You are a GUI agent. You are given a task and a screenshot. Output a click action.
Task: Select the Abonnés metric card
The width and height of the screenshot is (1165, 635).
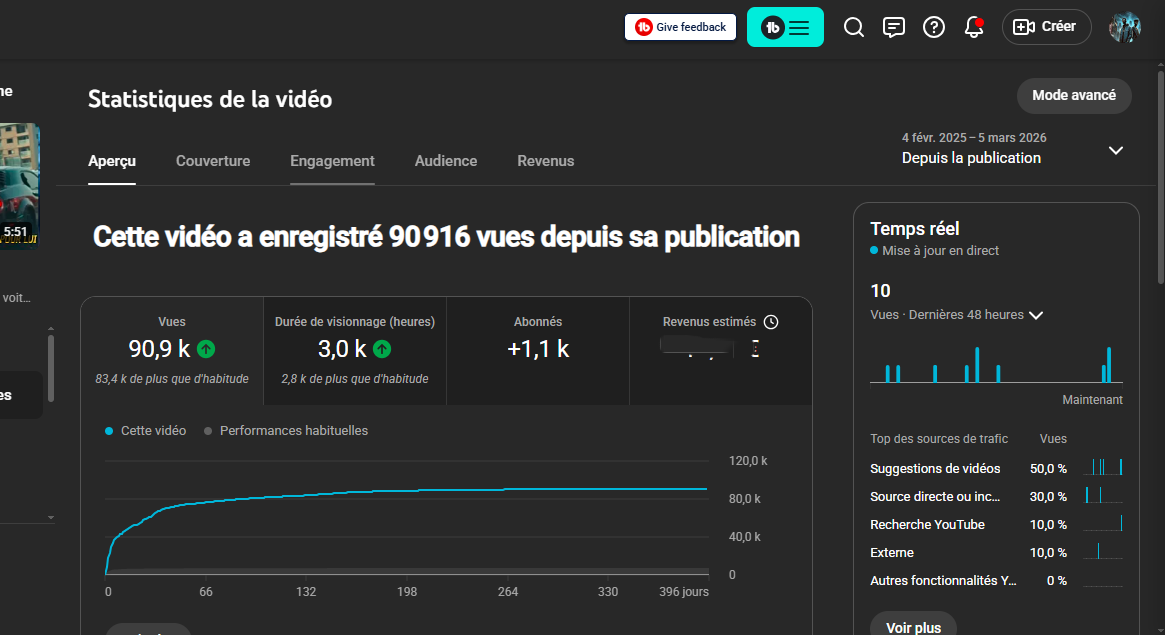pyautogui.click(x=537, y=350)
